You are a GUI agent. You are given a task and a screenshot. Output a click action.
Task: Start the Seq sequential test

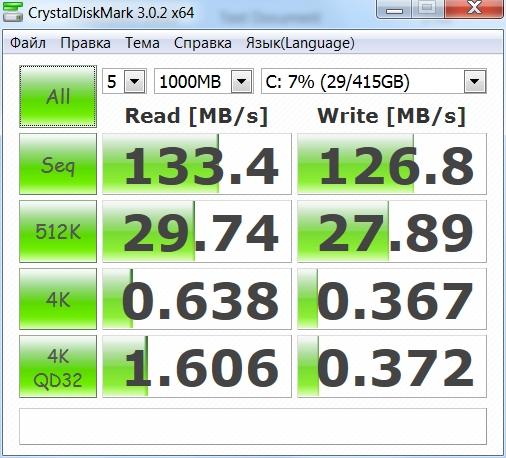pos(58,164)
